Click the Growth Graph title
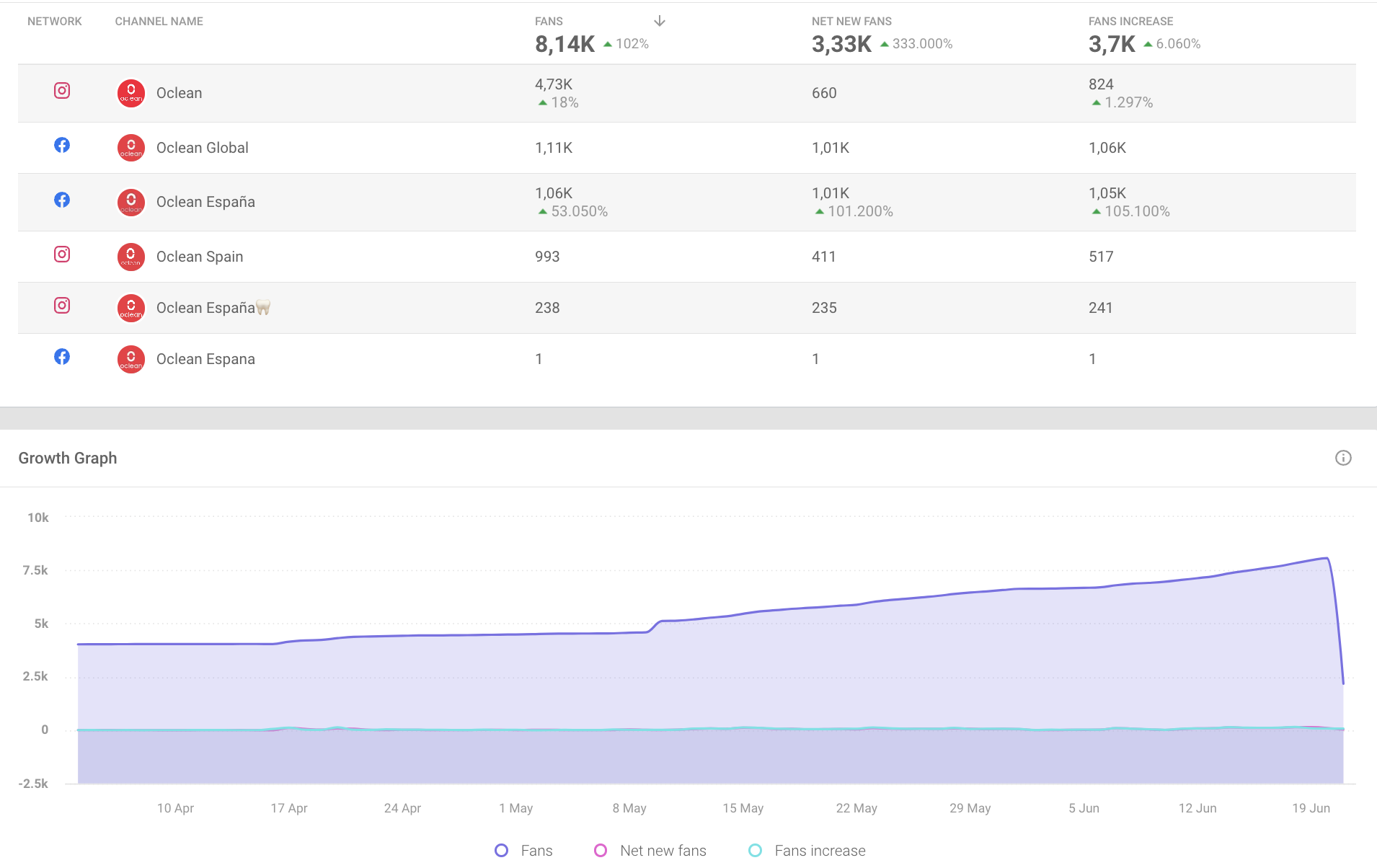This screenshot has height=868, width=1377. pyautogui.click(x=68, y=459)
